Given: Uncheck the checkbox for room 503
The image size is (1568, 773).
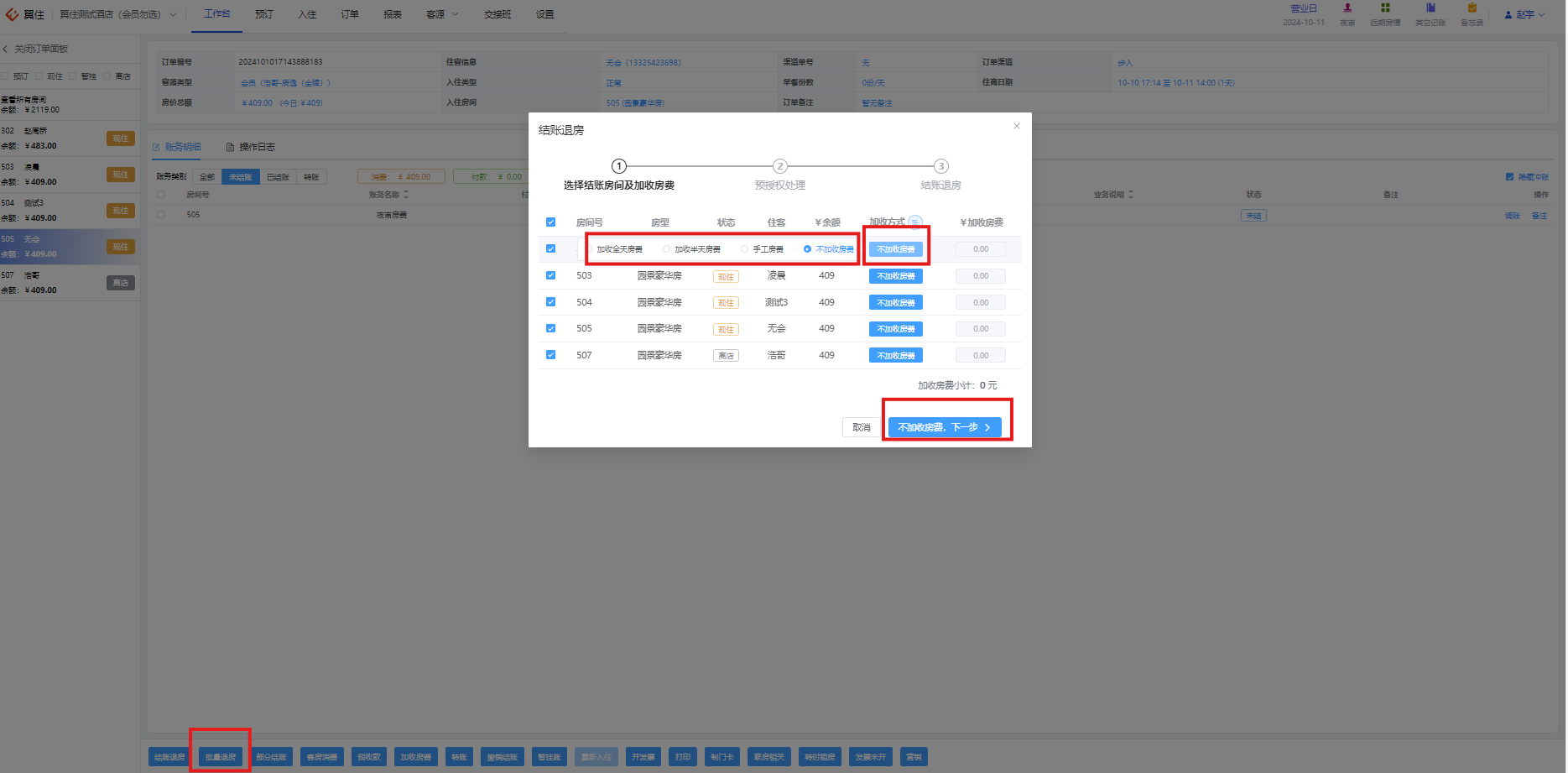Looking at the screenshot, I should click(x=550, y=275).
